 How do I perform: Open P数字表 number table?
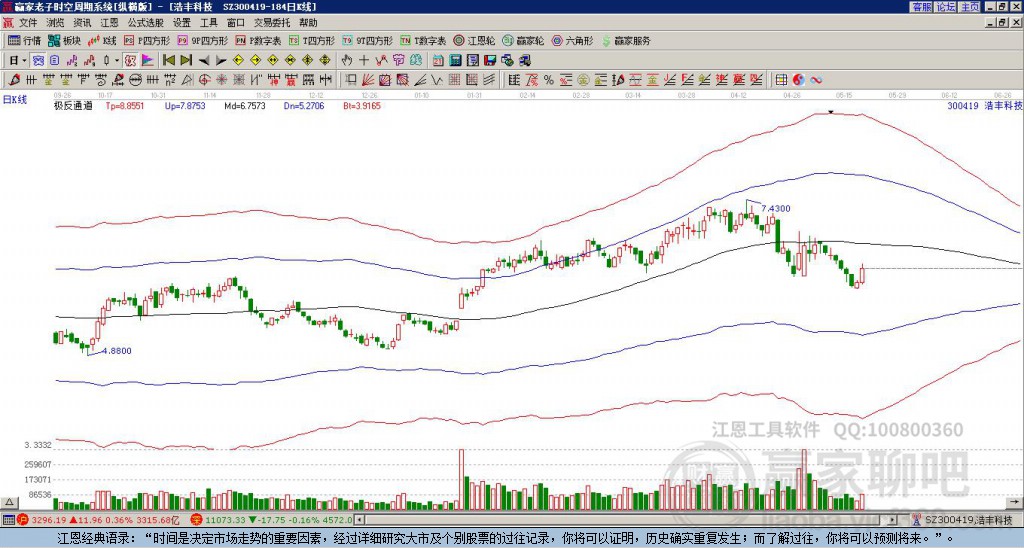(x=259, y=40)
